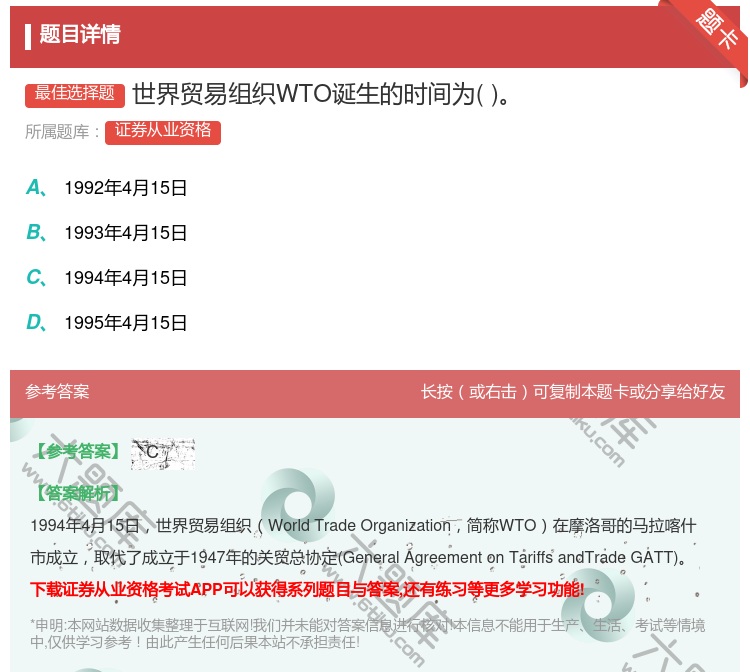Click the question text about WTO诞生的时间
The height and width of the screenshot is (672, 750).
pos(322,94)
